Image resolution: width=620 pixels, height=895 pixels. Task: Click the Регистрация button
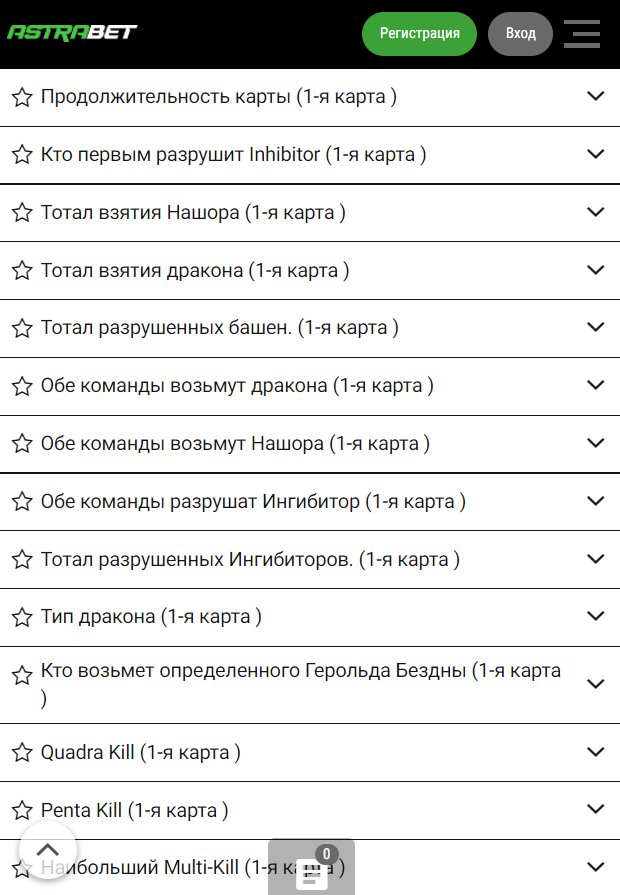420,33
